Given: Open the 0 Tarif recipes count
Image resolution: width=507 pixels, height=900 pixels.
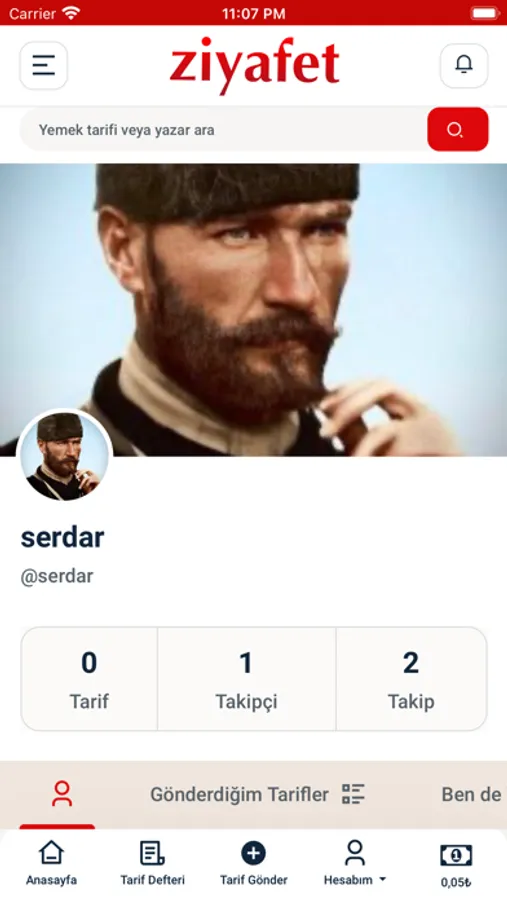Looking at the screenshot, I should 89,679.
